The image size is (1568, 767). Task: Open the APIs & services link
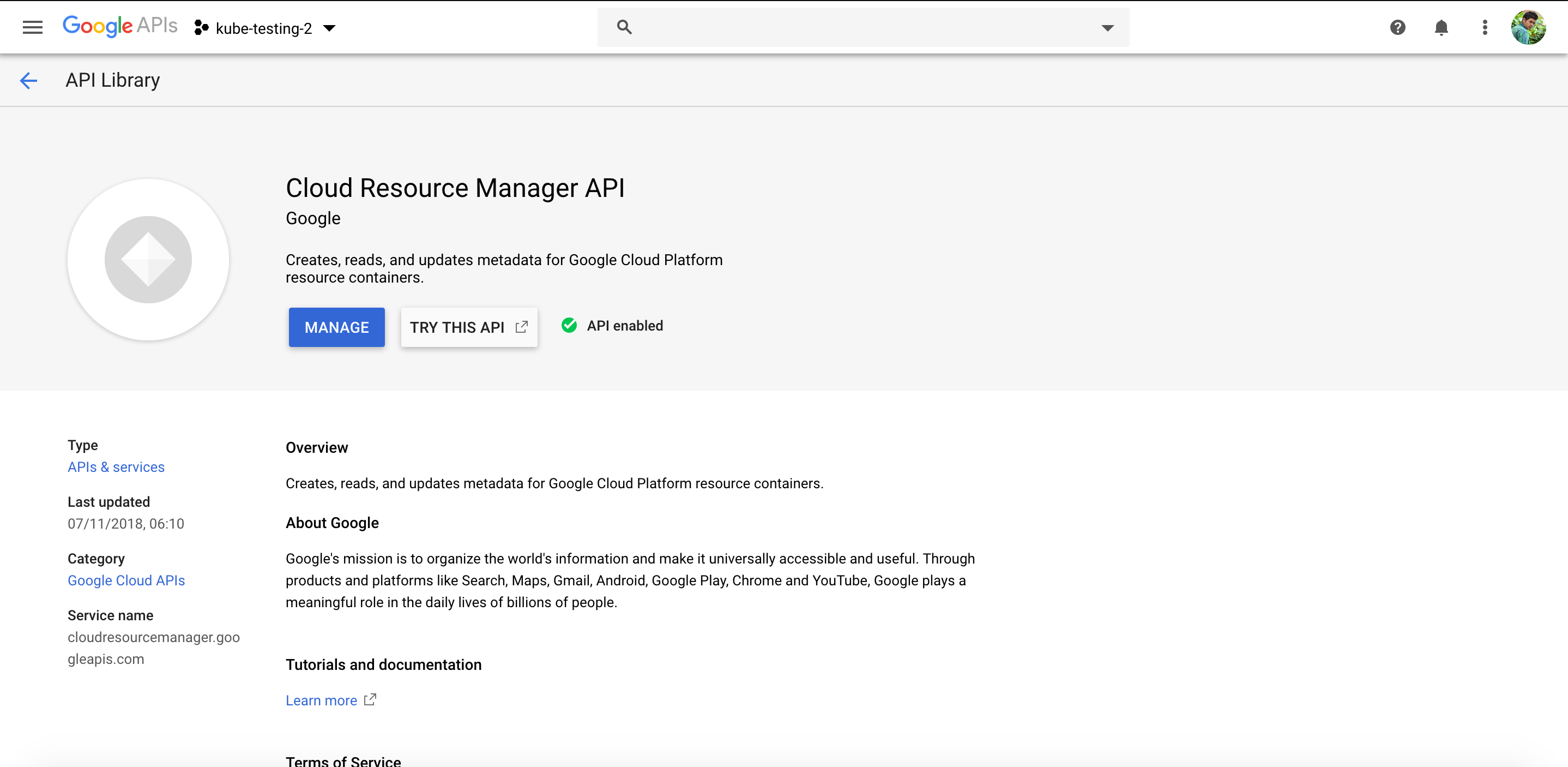click(x=116, y=468)
